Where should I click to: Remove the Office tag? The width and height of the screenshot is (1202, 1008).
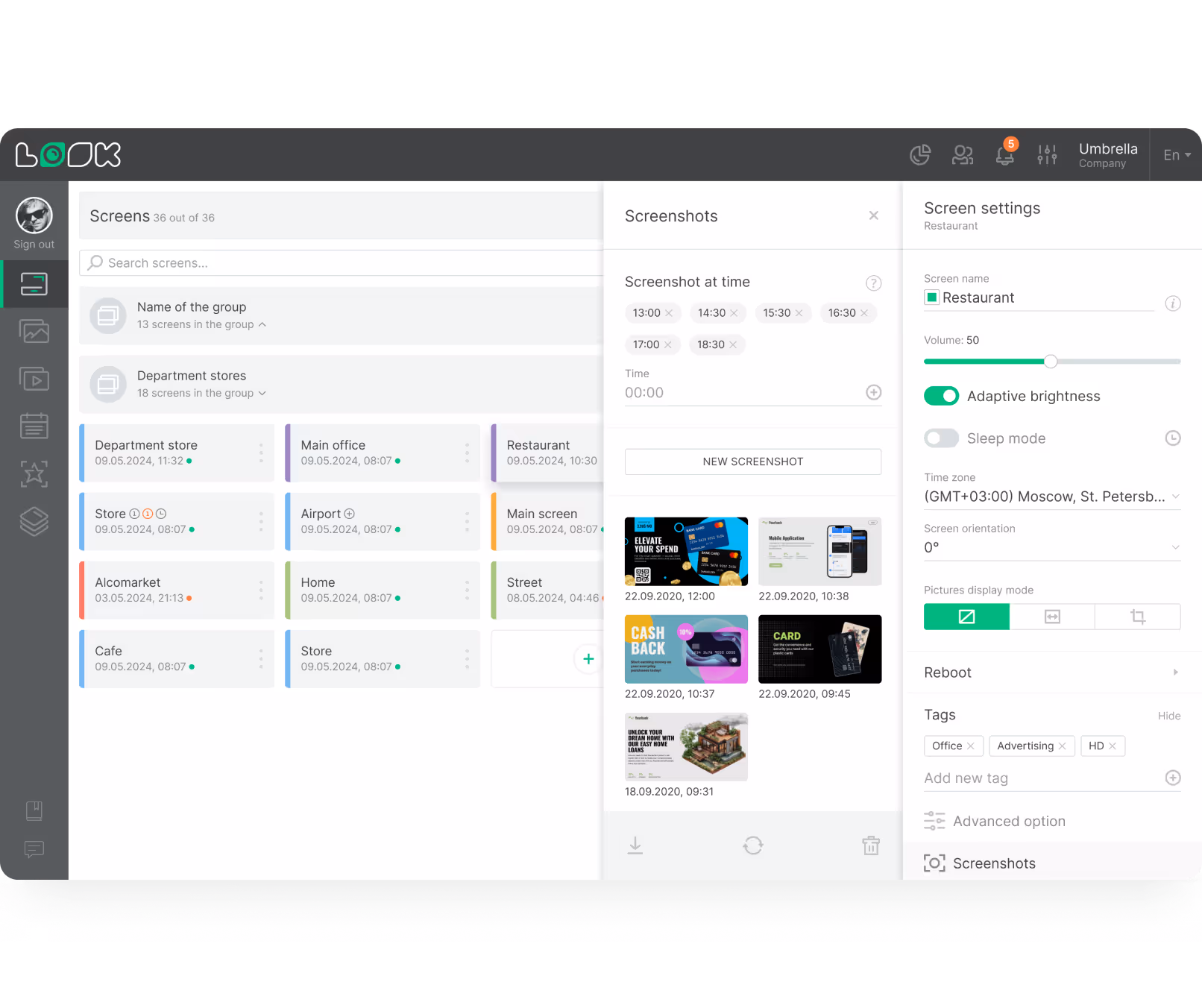point(970,746)
